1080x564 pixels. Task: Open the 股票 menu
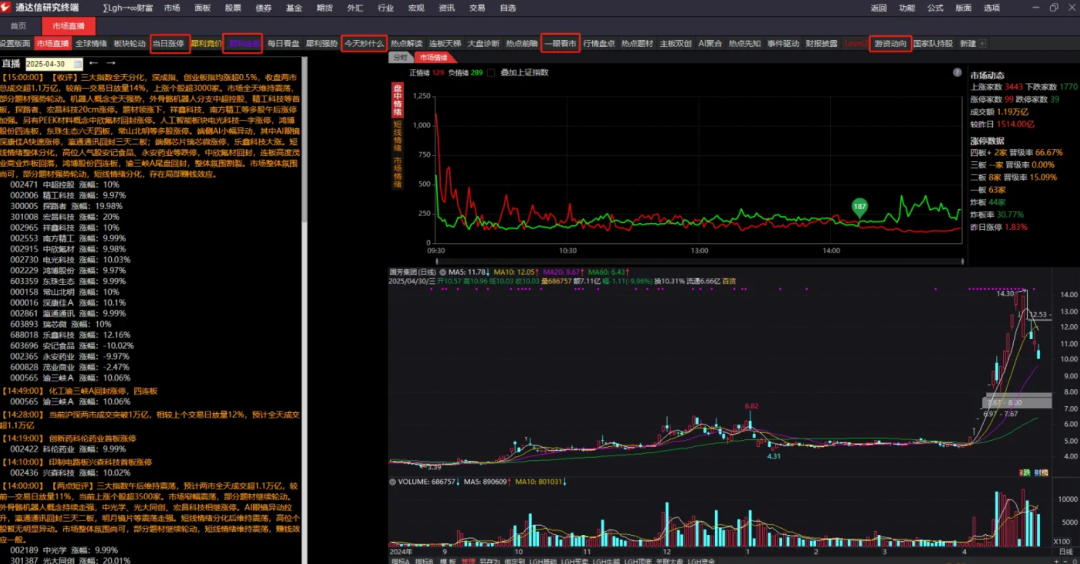[x=233, y=8]
